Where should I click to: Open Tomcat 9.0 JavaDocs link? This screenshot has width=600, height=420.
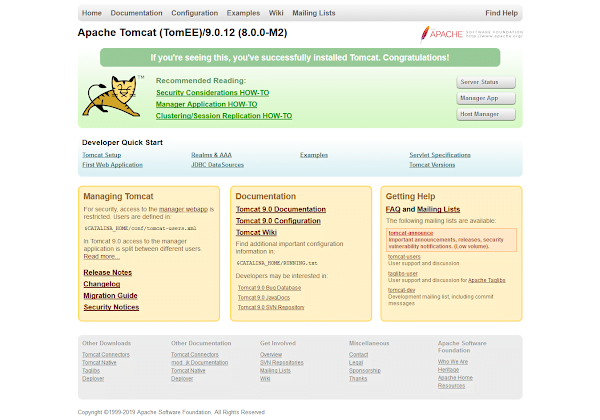point(264,298)
